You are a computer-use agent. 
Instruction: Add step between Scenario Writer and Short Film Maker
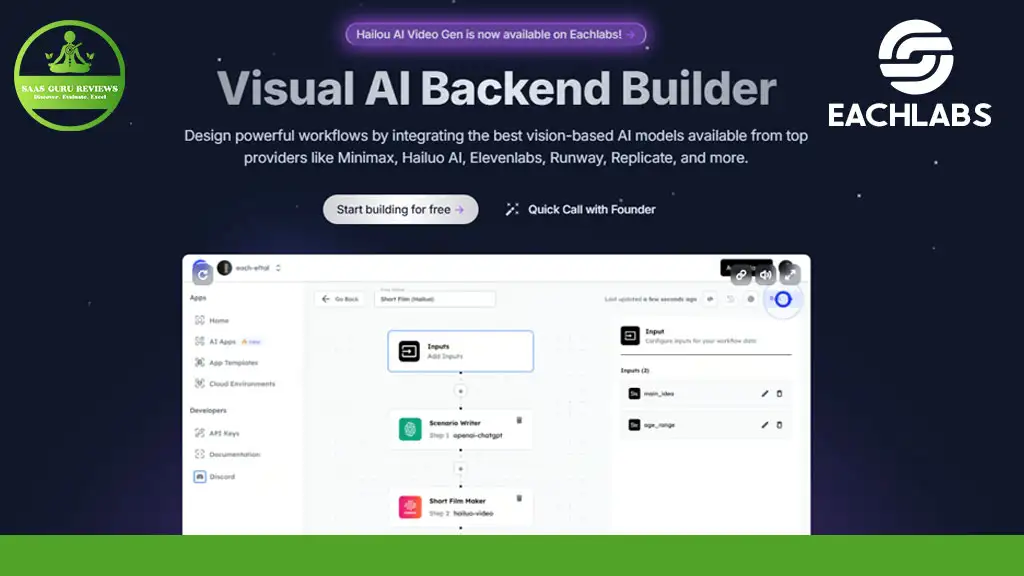click(x=460, y=469)
